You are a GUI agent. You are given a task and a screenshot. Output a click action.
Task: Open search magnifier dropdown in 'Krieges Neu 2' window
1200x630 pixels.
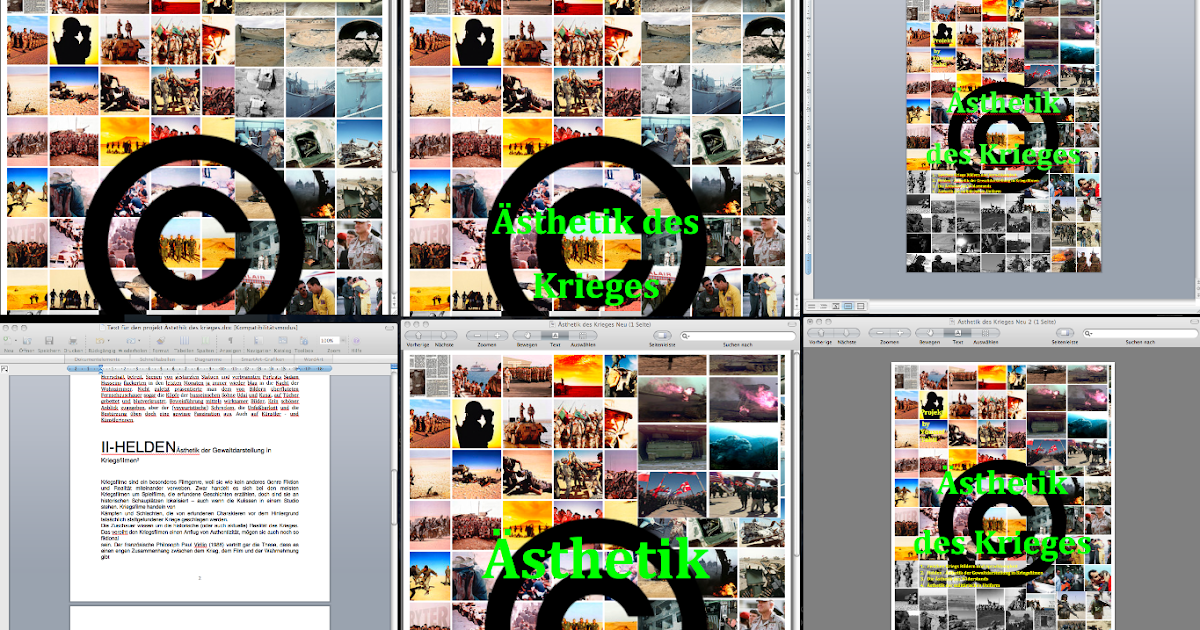[x=1088, y=332]
